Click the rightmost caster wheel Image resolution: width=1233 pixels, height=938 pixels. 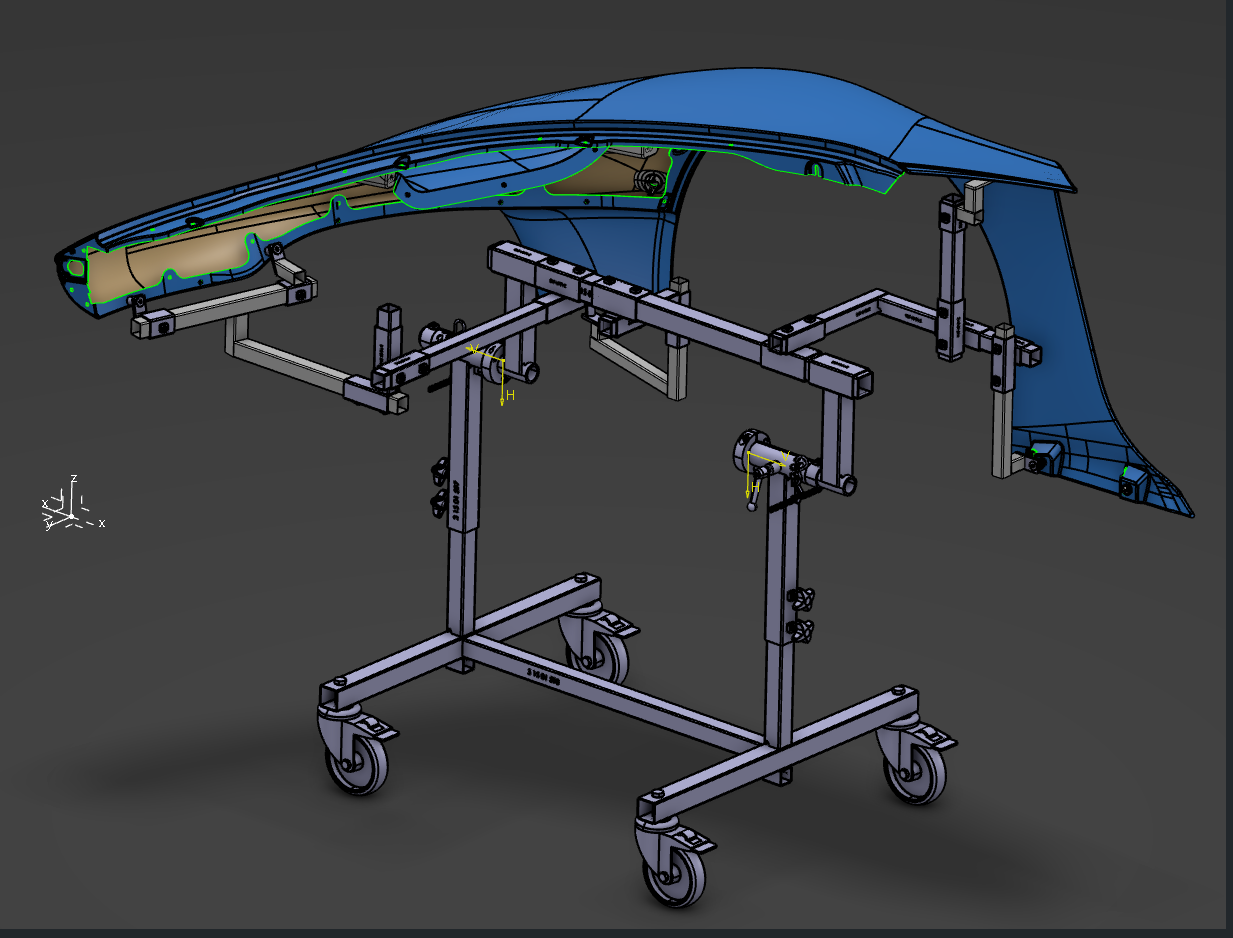click(x=915, y=772)
